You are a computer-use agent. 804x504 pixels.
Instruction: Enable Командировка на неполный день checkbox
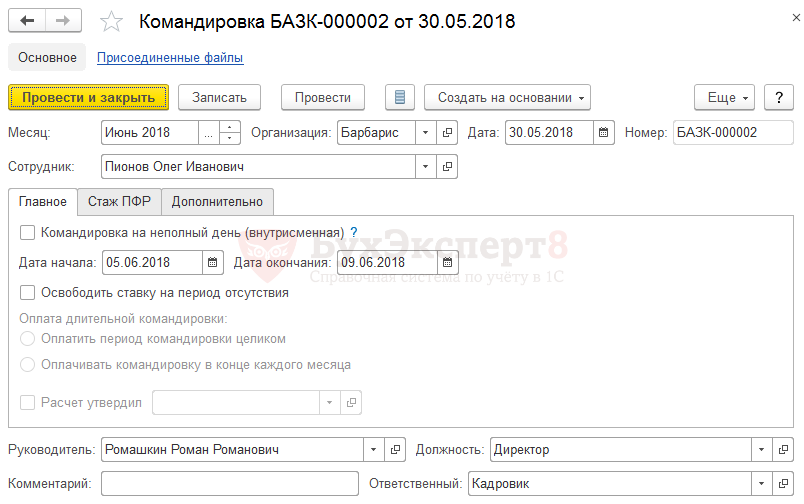pos(28,232)
